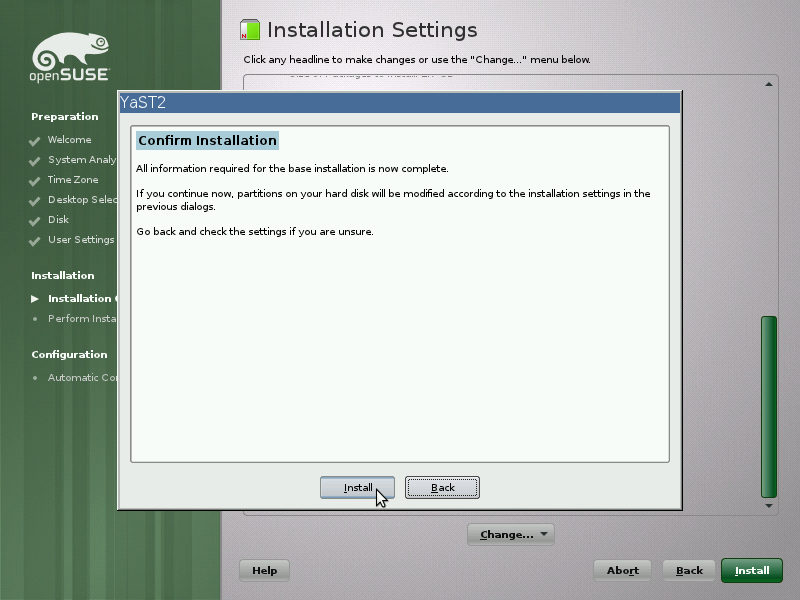Click the Back button next to Abort
Viewport: 800px width, 600px height.
(x=688, y=570)
